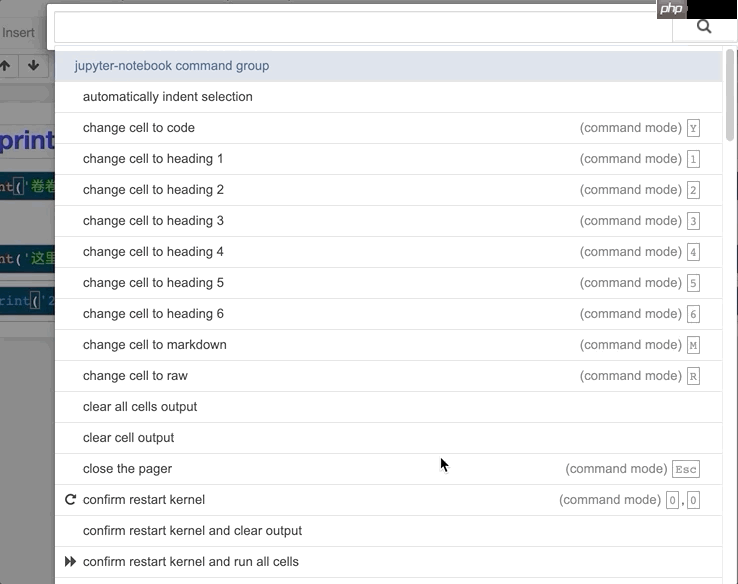Choose "change cell to markdown" command

[155, 345]
